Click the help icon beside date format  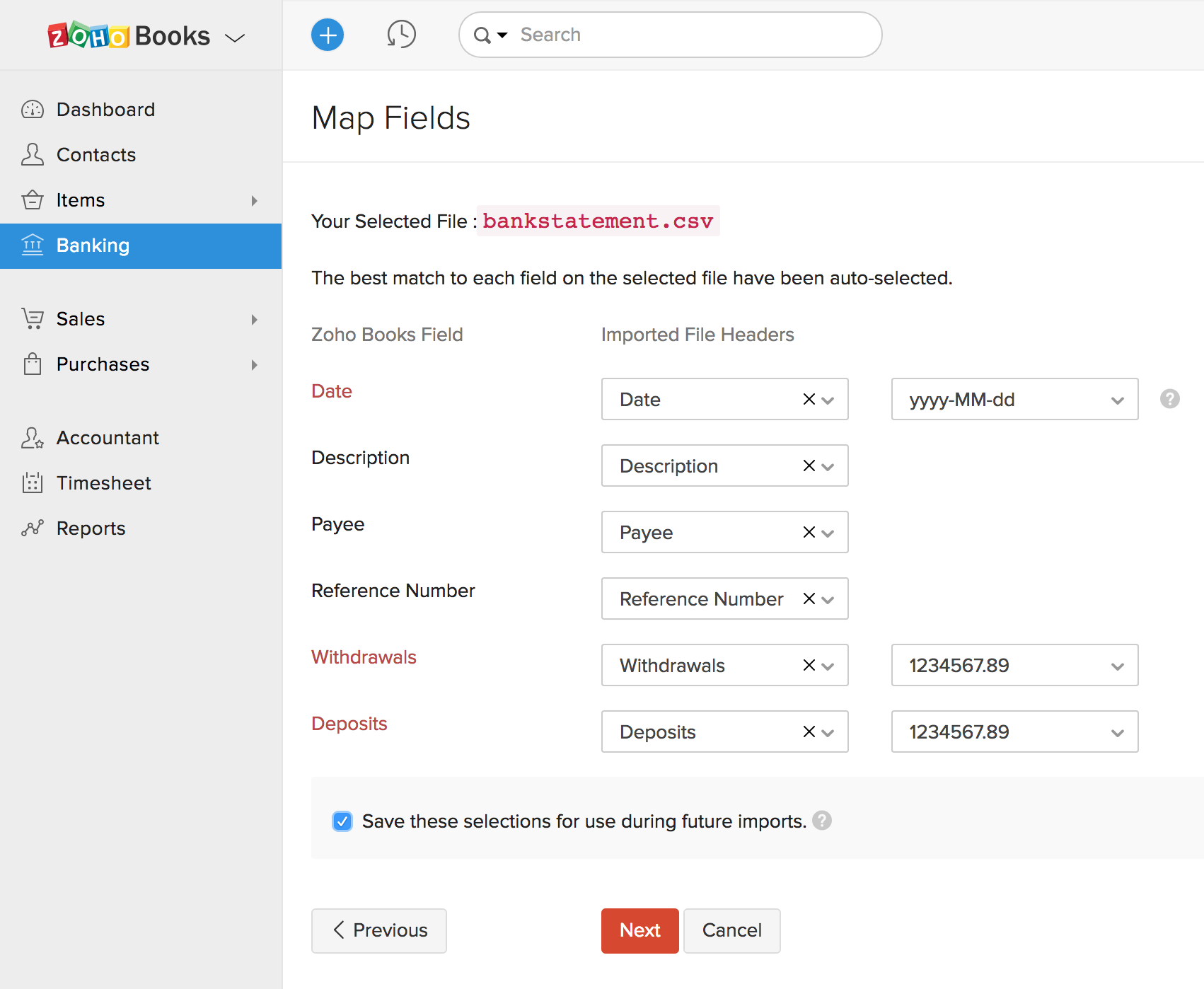1169,399
